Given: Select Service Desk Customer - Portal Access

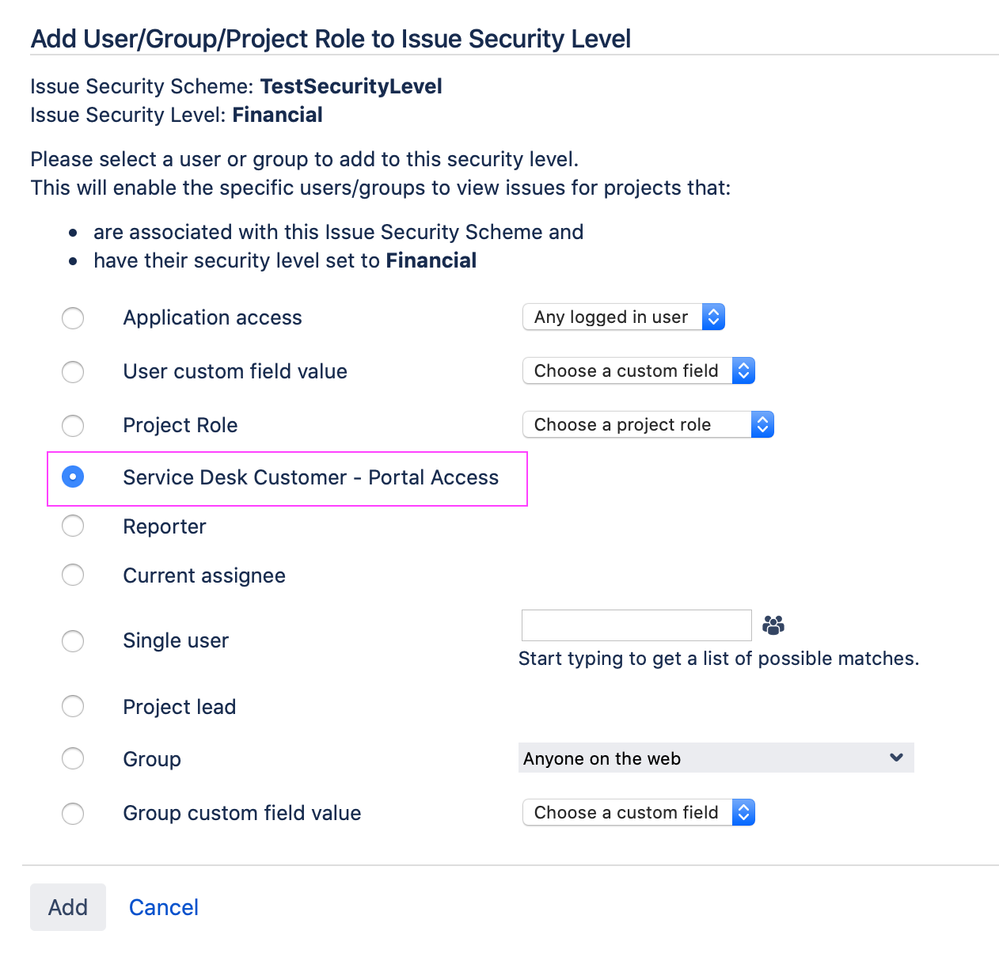Looking at the screenshot, I should click(x=73, y=477).
